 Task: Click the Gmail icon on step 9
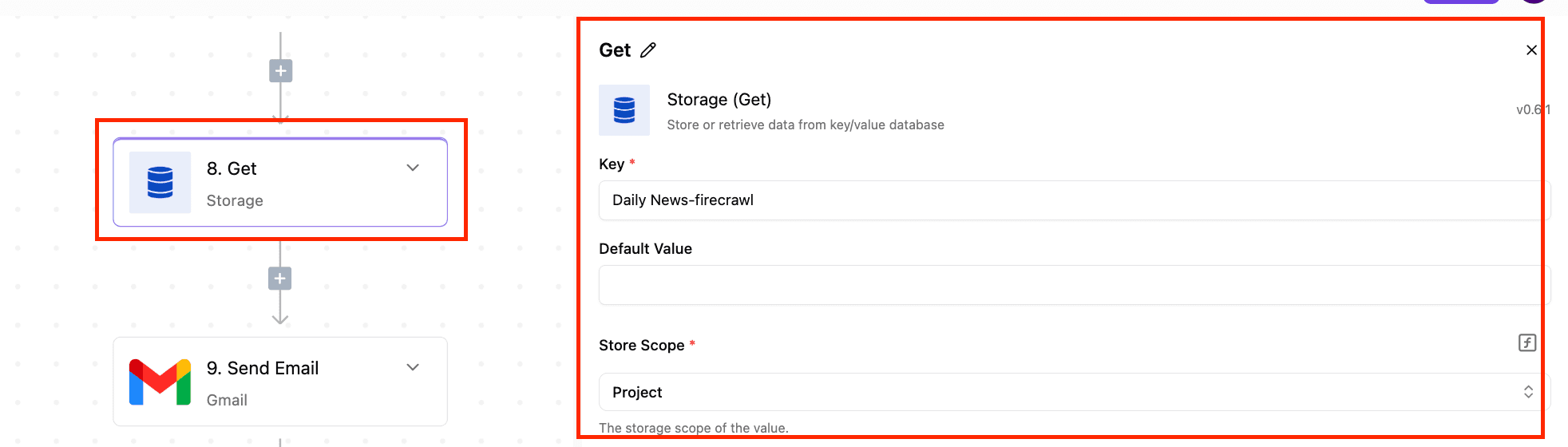pos(160,382)
